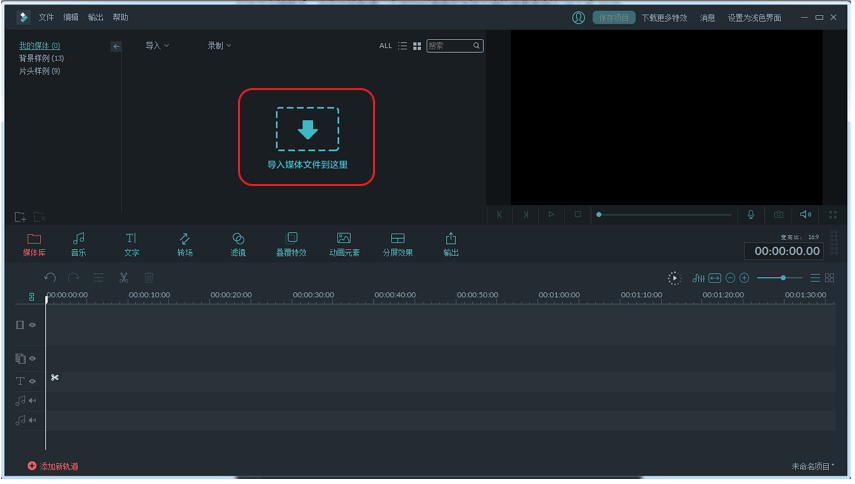Screen dimensions: 855x484
Task: Expand the 录制 record dropdown
Action: [219, 46]
